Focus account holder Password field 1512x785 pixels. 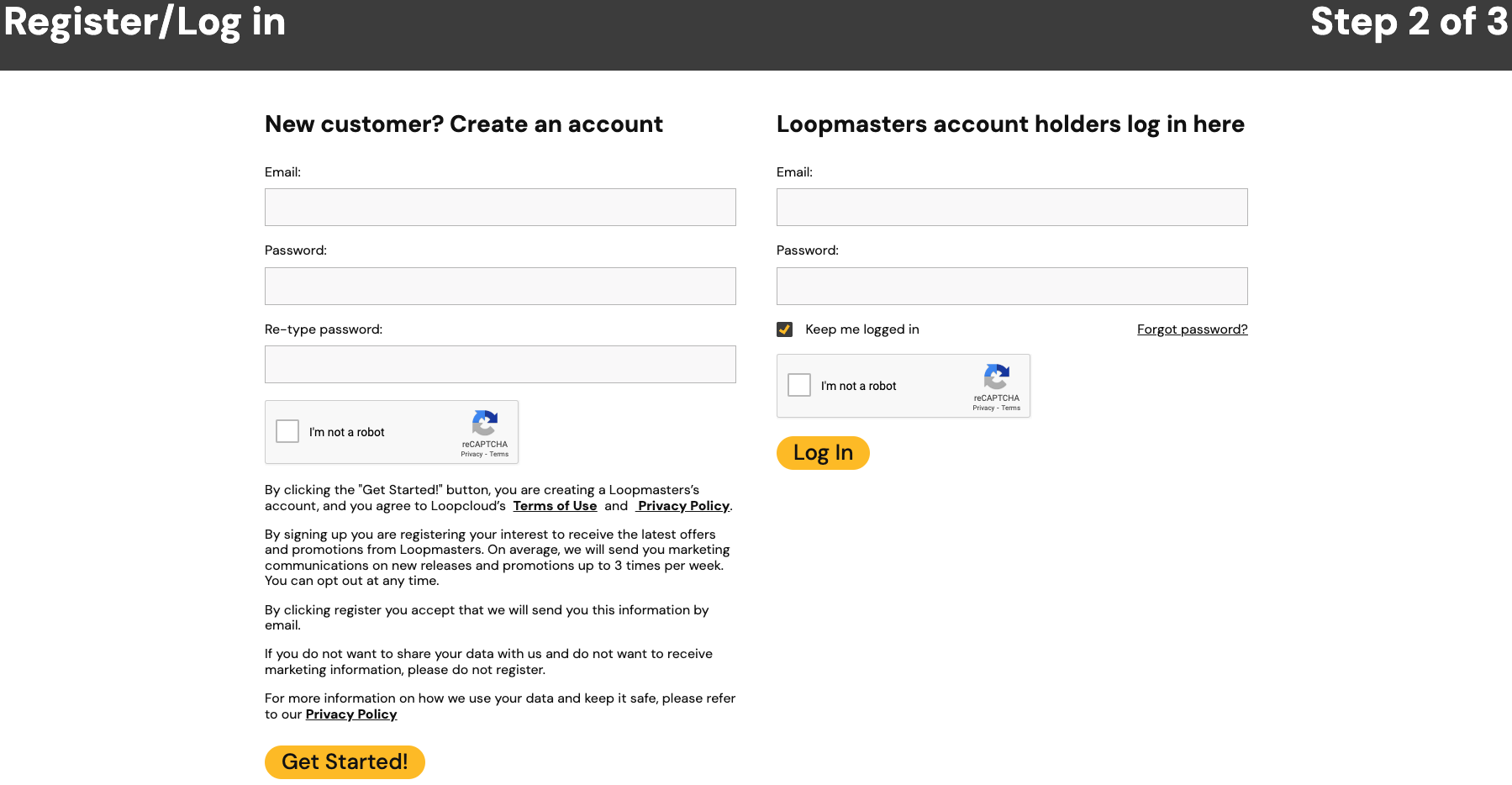(1012, 287)
